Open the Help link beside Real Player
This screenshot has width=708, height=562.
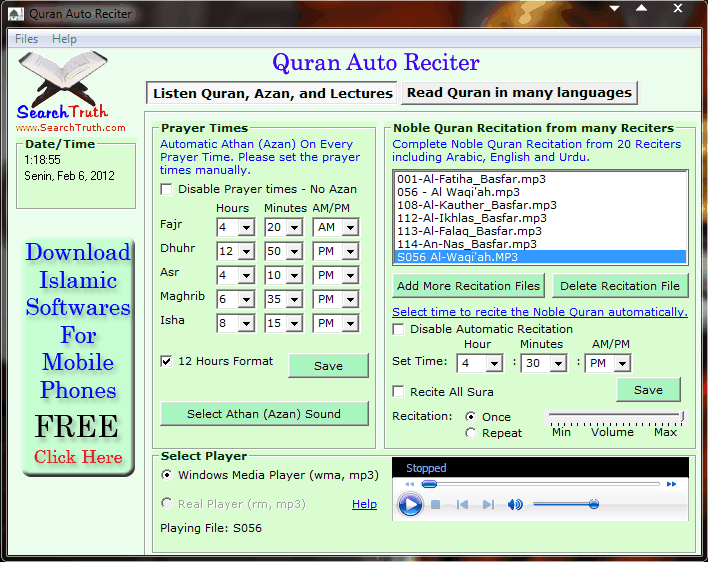click(364, 504)
